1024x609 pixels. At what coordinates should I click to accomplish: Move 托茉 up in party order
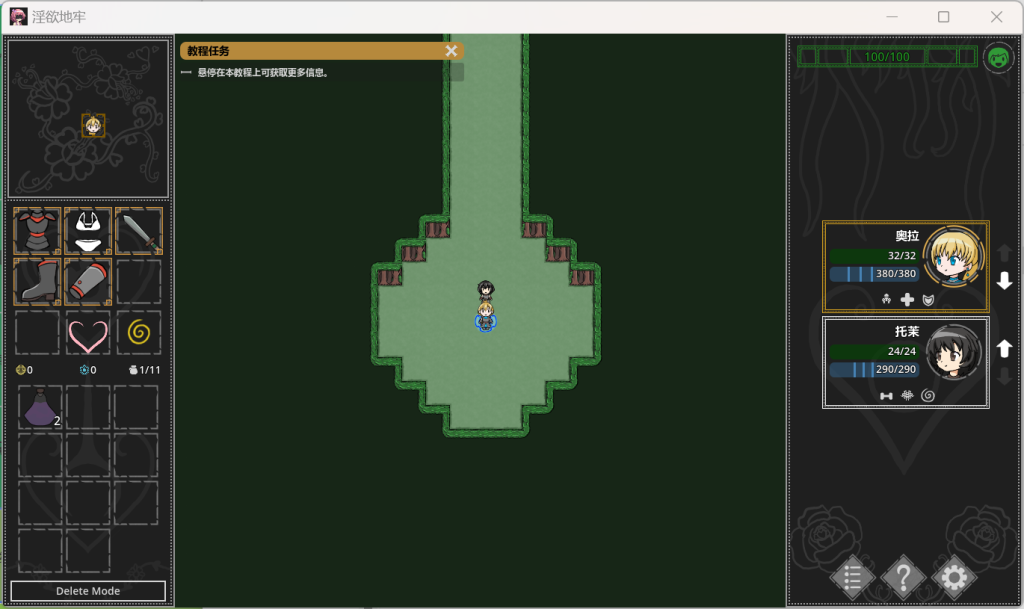click(x=1005, y=348)
